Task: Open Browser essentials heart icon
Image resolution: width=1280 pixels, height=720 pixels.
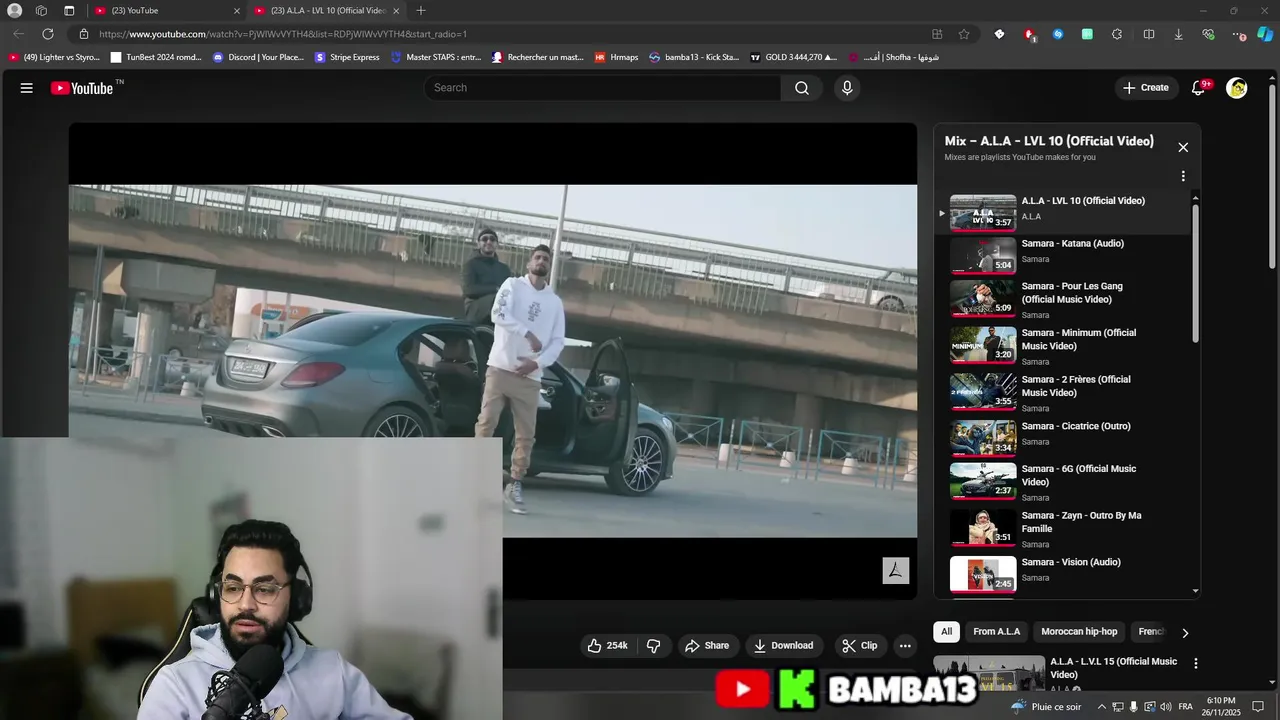Action: point(1208,34)
